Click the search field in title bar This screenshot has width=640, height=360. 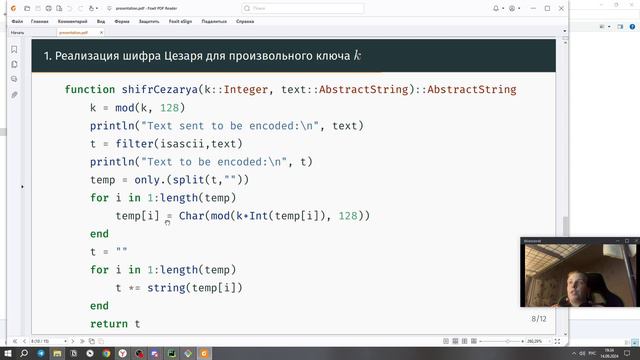pos(302,8)
